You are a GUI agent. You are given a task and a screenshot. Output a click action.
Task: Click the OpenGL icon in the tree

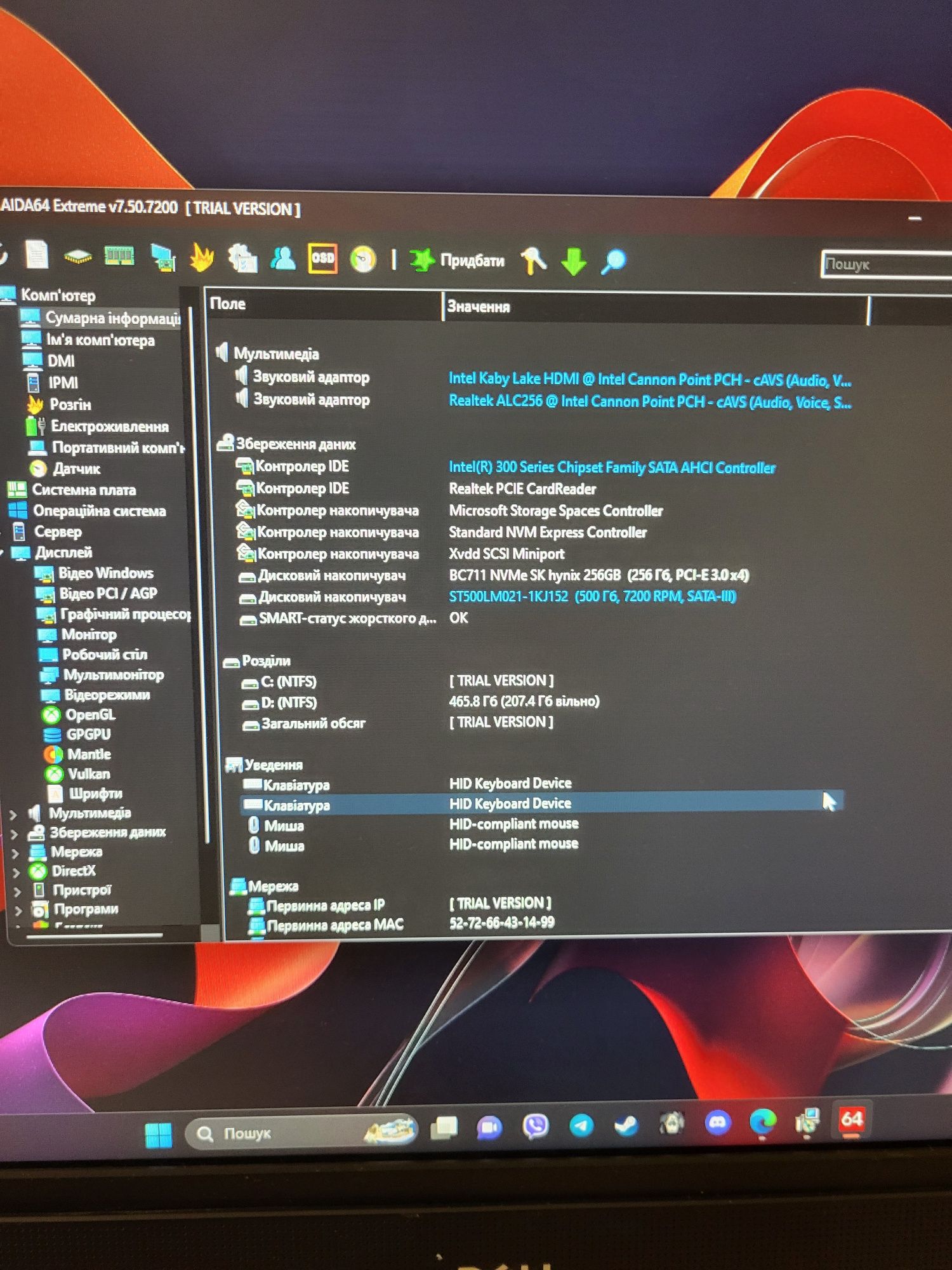51,715
